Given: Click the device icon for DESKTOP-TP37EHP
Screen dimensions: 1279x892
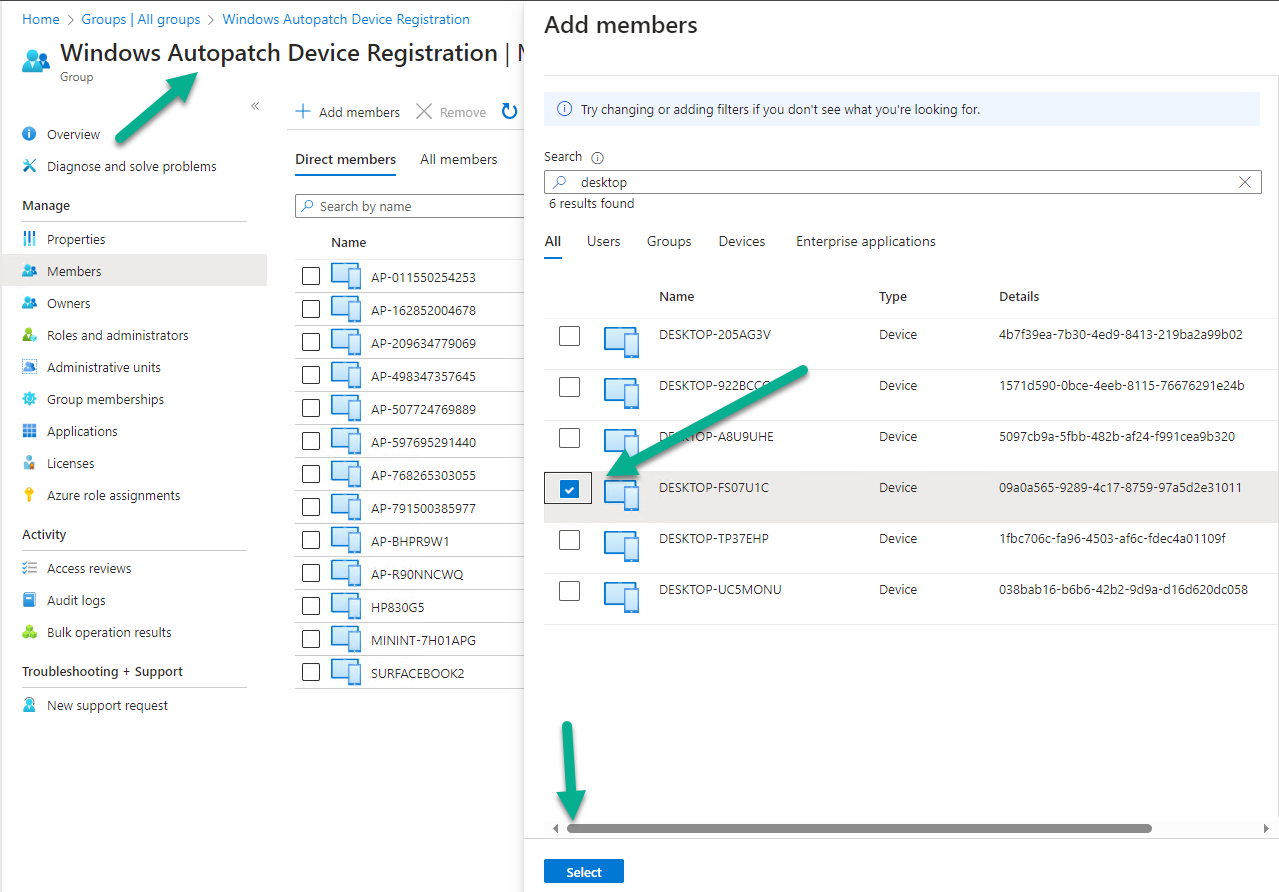Looking at the screenshot, I should 621,545.
